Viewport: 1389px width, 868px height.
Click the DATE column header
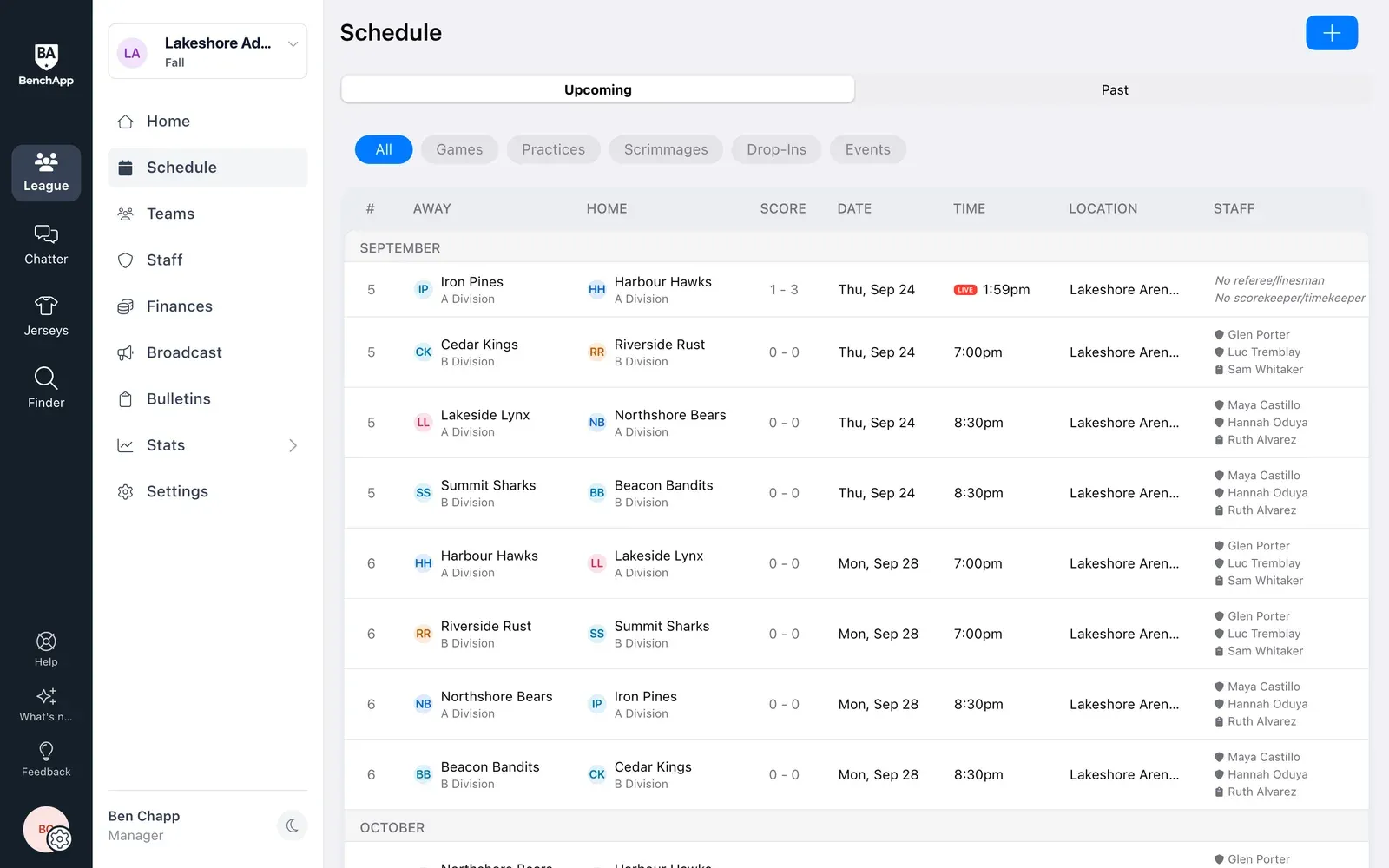coord(854,208)
